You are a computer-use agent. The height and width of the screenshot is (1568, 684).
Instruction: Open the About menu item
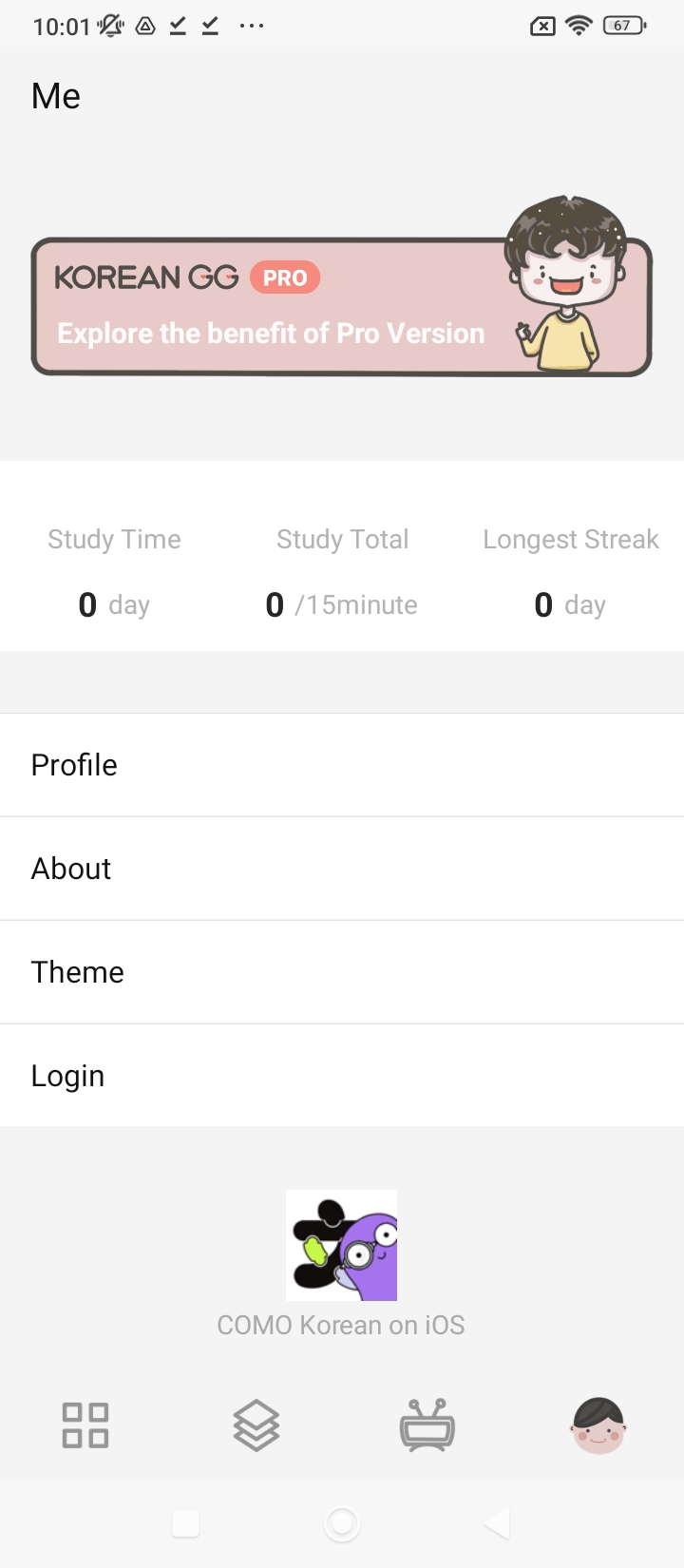coord(342,869)
